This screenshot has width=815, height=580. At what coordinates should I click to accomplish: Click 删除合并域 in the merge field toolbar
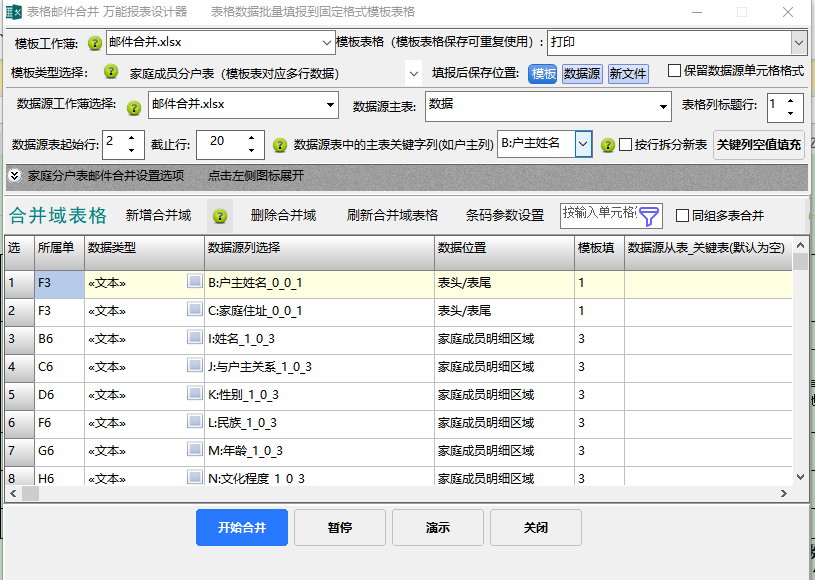tap(283, 216)
